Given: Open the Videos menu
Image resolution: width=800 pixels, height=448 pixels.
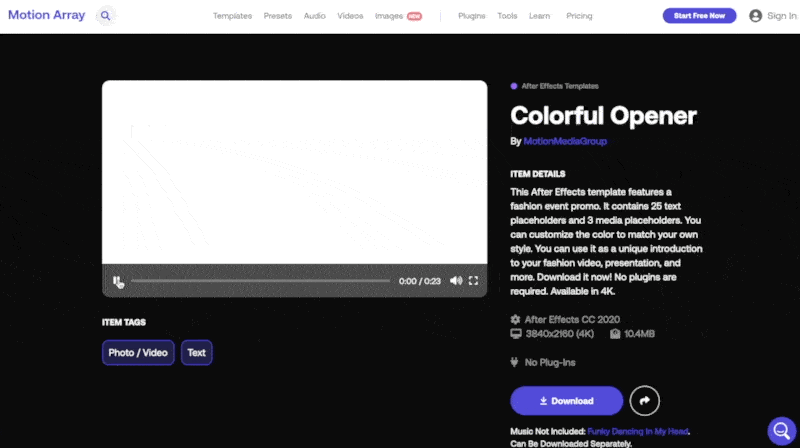Looking at the screenshot, I should tap(350, 16).
